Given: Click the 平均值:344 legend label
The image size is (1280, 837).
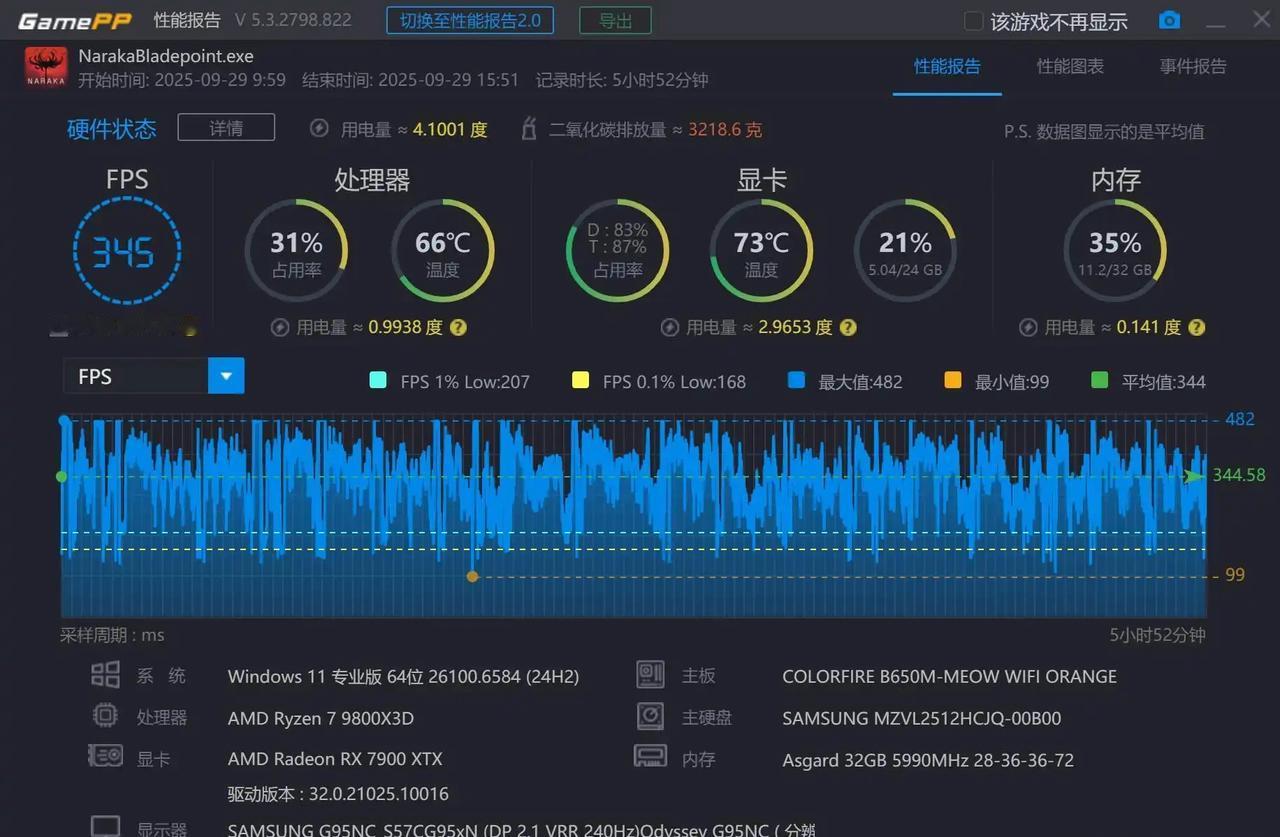Looking at the screenshot, I should tap(1163, 381).
